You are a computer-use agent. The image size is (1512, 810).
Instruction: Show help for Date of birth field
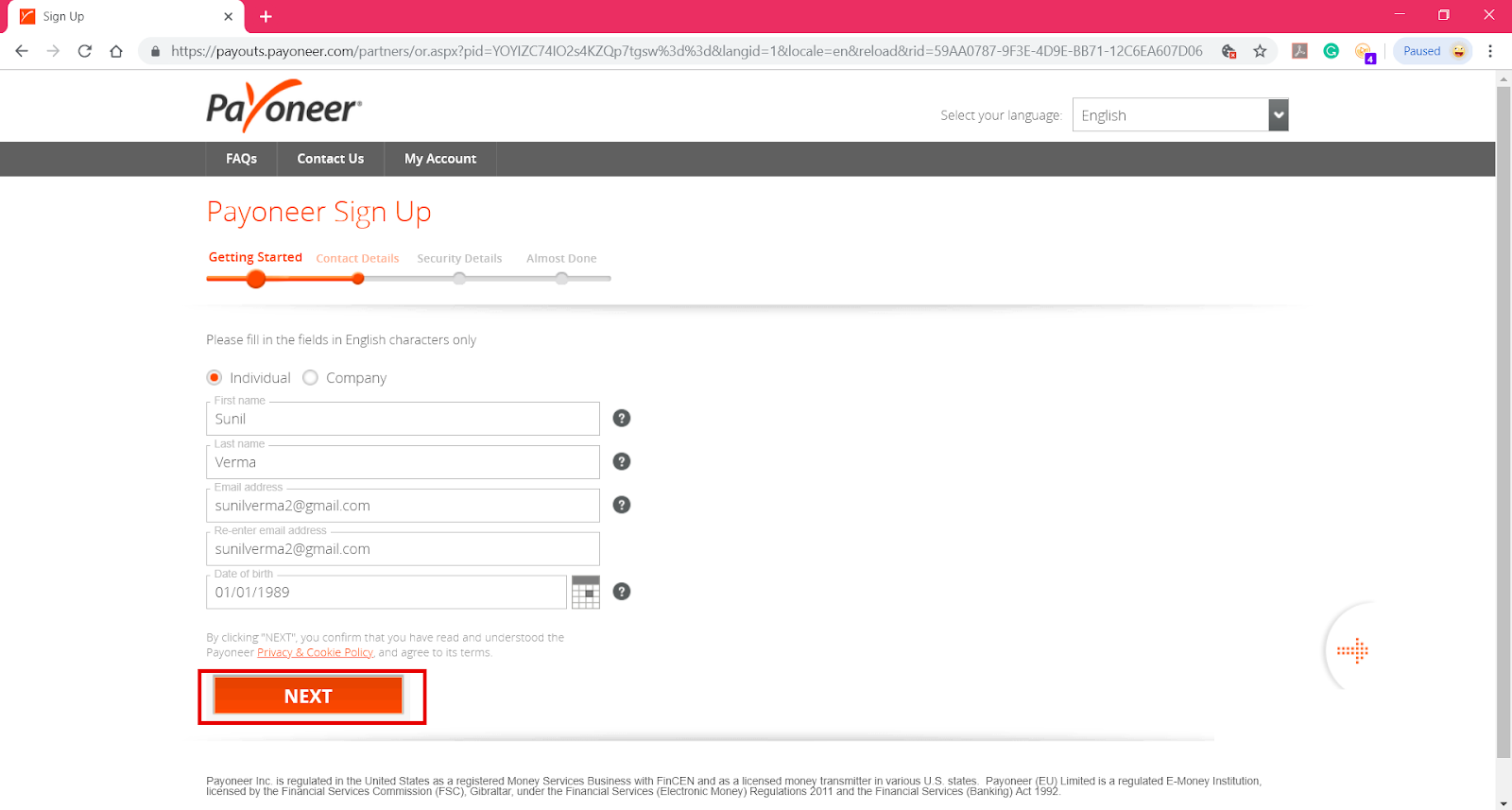(622, 592)
